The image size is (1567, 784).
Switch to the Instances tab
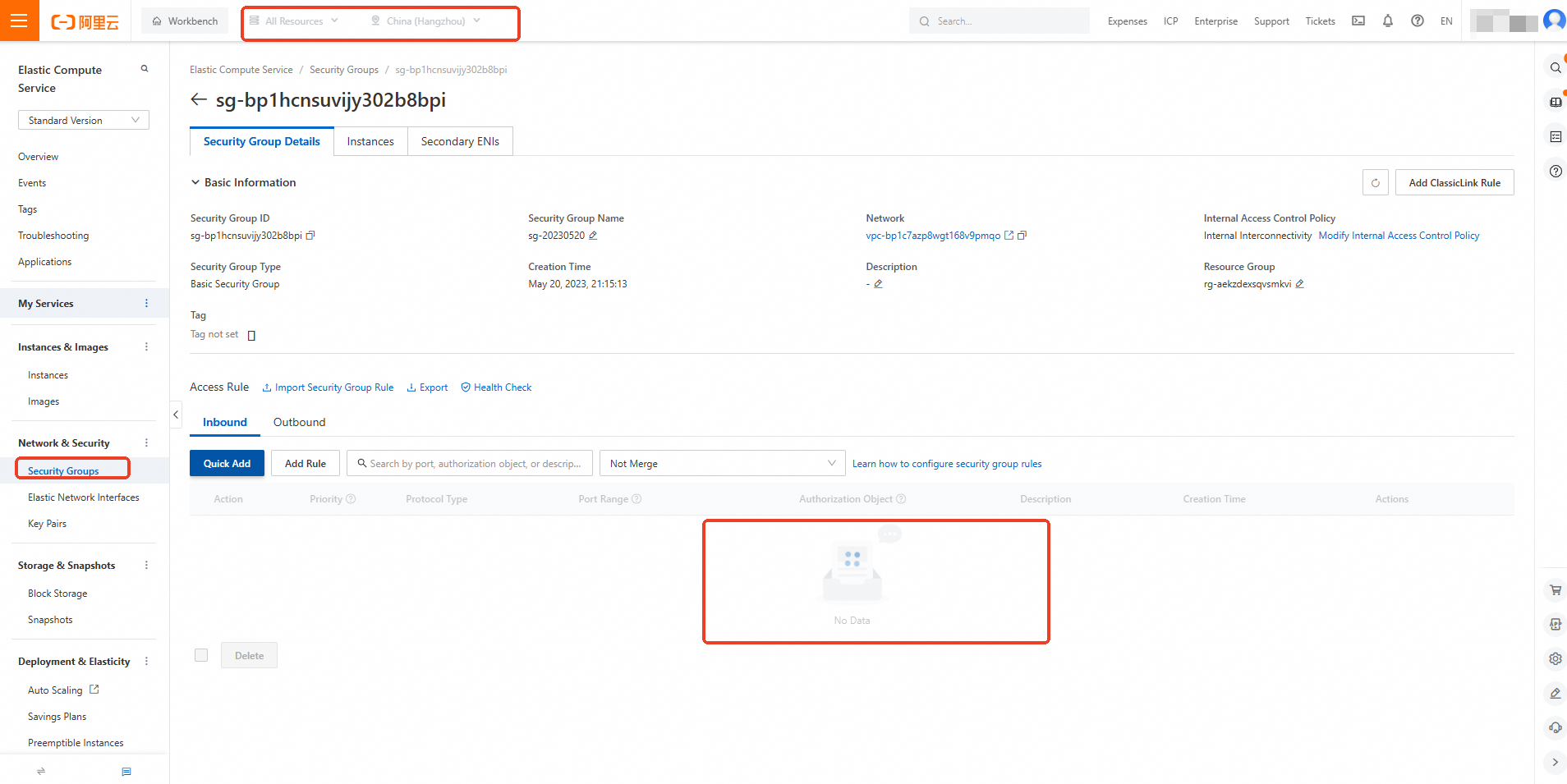click(x=370, y=141)
